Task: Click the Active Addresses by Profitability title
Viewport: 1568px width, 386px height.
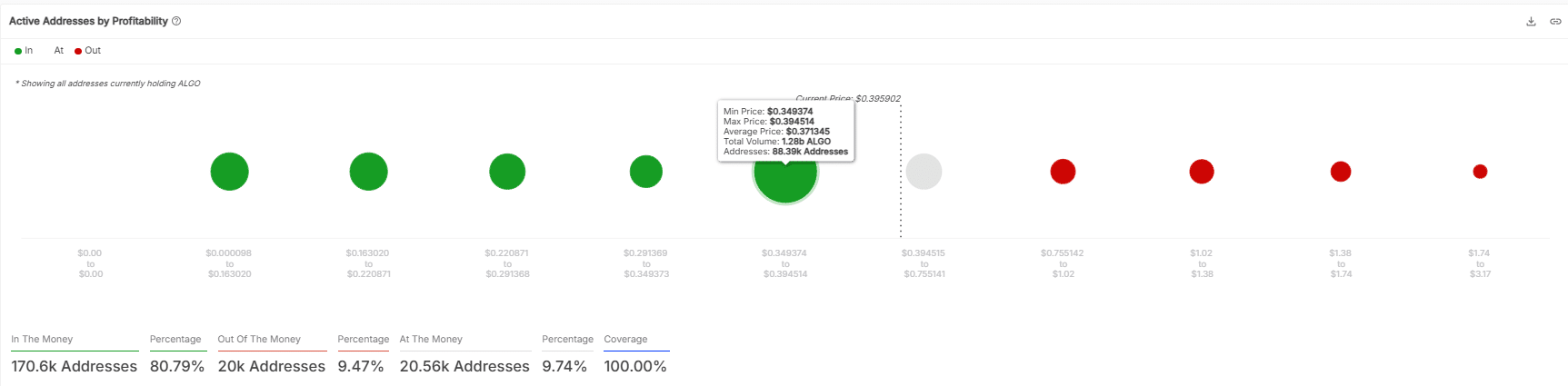Action: point(88,21)
